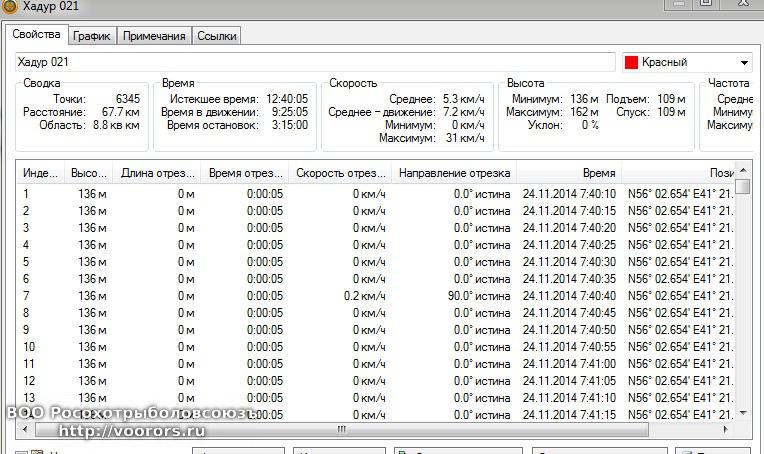Screen dimensions: 764x454
Task: Sort by the Индекс column header
Action: 41,173
